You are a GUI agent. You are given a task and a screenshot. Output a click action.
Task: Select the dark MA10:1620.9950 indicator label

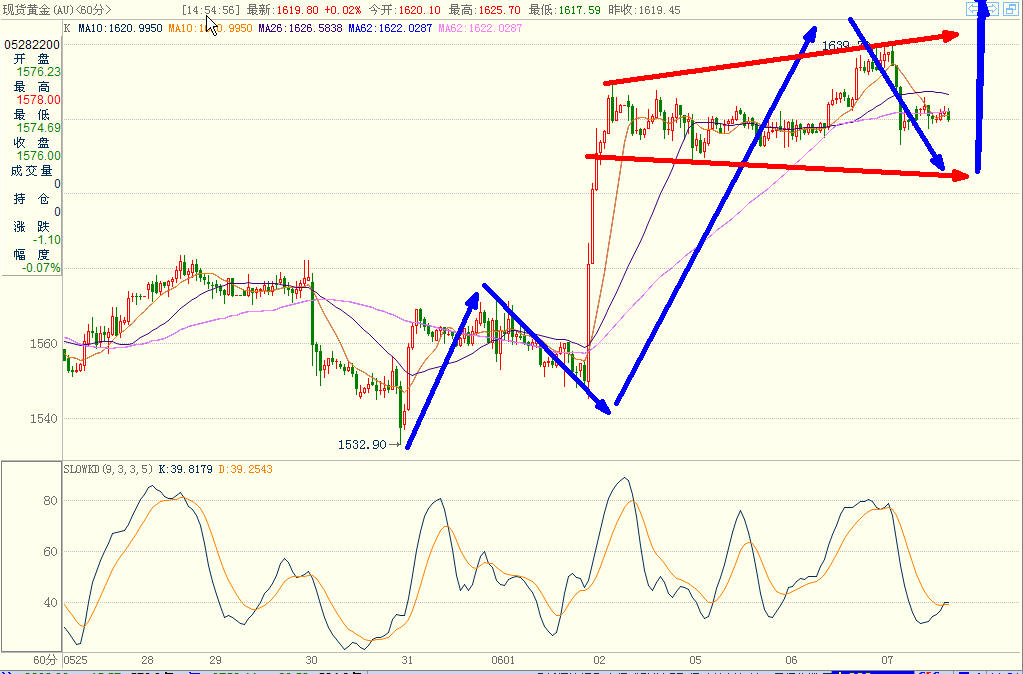(x=120, y=28)
